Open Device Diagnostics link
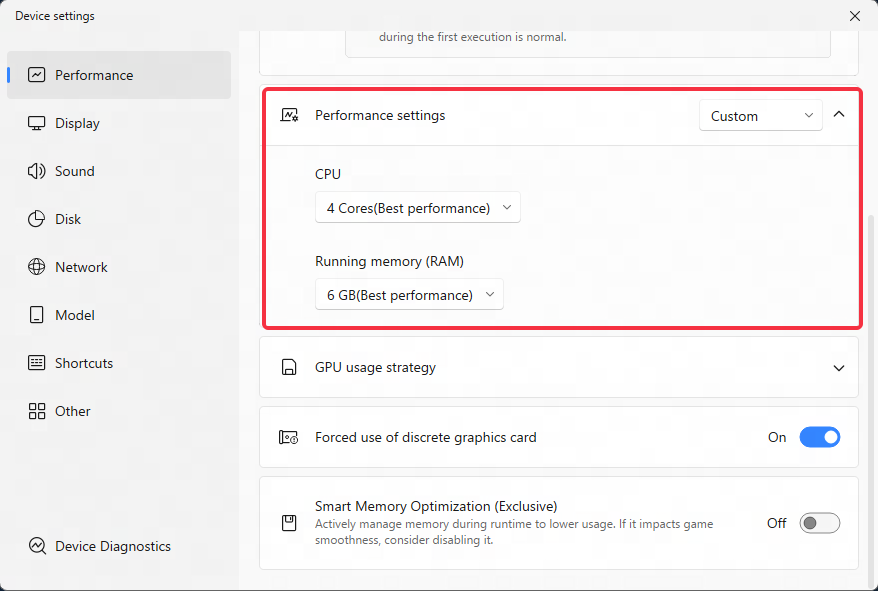 click(x=100, y=546)
